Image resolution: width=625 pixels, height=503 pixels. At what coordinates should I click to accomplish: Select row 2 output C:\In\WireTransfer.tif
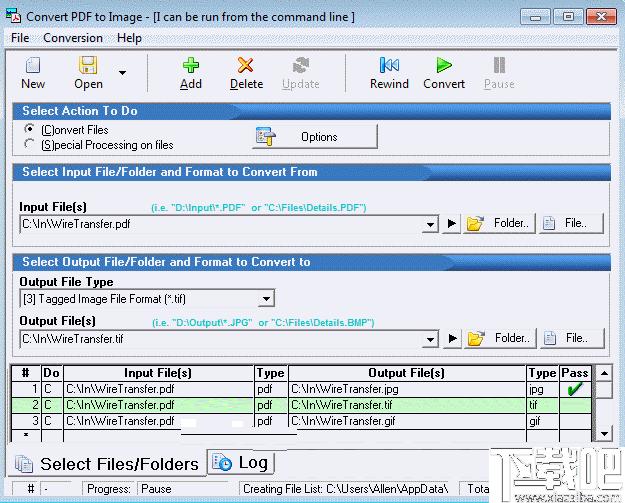pyautogui.click(x=407, y=405)
